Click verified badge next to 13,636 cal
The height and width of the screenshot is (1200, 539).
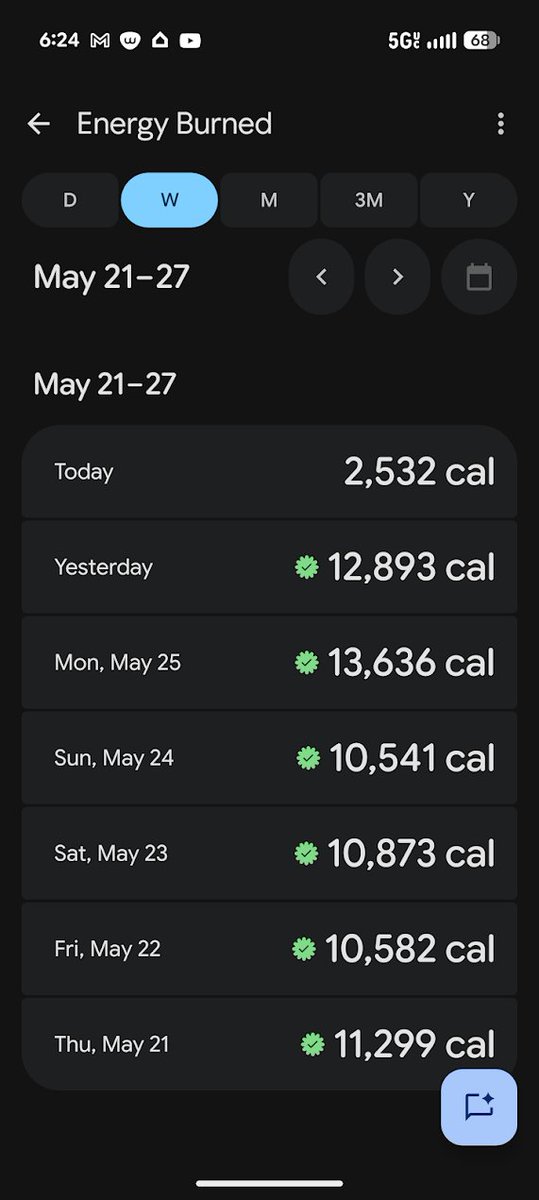307,662
